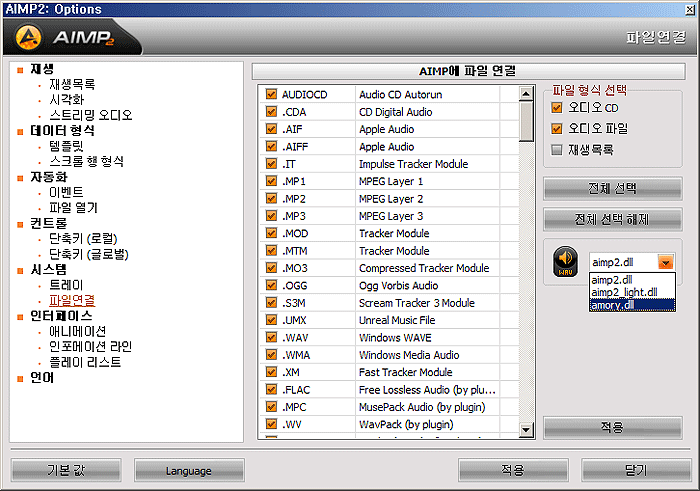Click the bottom 적용 button beside 닫기

click(513, 470)
